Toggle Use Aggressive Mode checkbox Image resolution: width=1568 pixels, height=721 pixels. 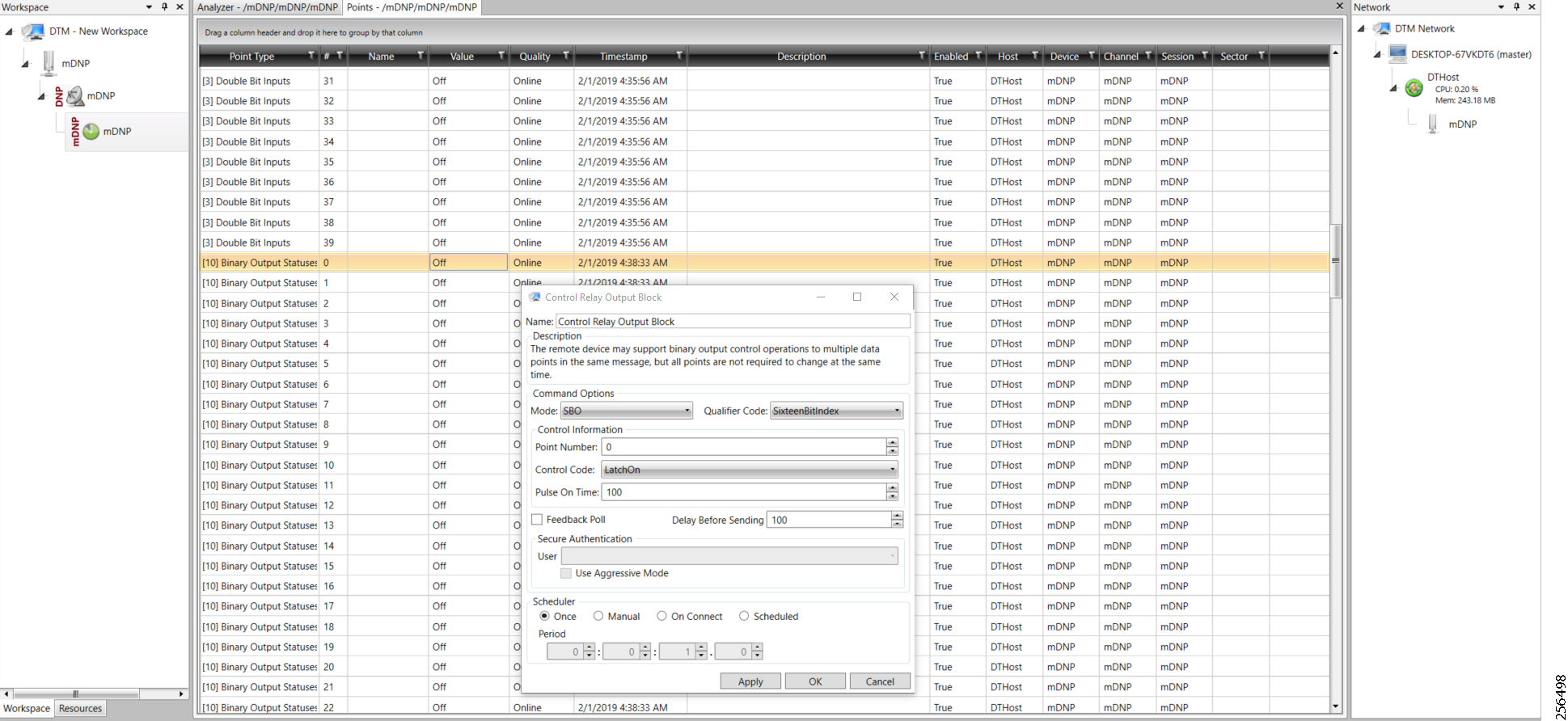click(x=566, y=573)
